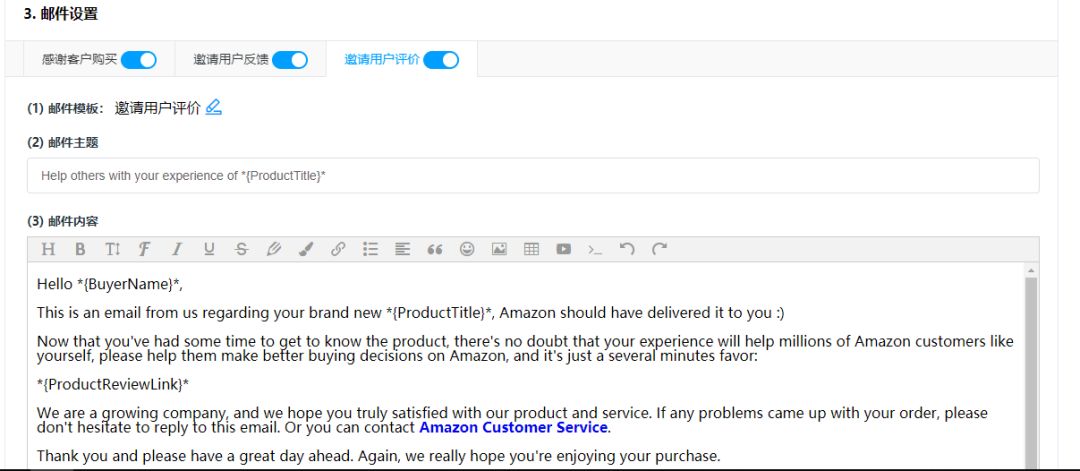Turn off the 邀请用户反馈 toggle switch

click(x=289, y=60)
